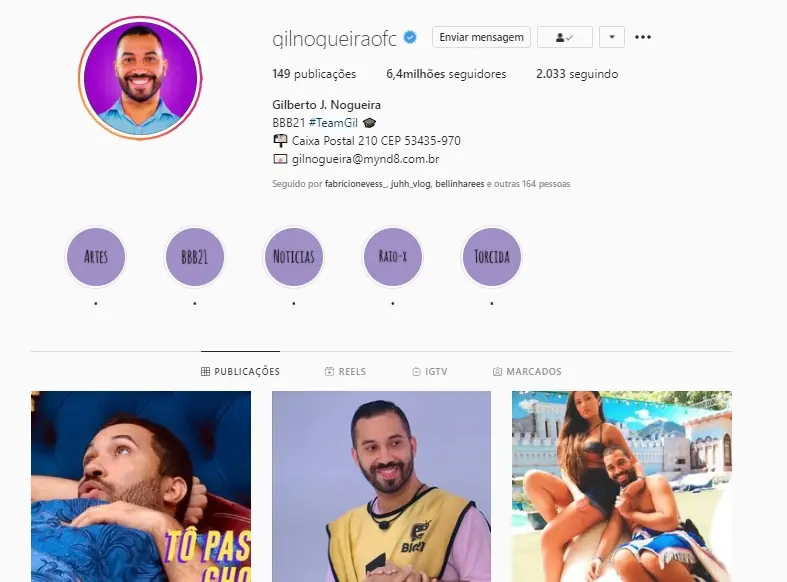The height and width of the screenshot is (582, 787).
Task: Open the Raio-x story highlight
Action: (x=392, y=257)
